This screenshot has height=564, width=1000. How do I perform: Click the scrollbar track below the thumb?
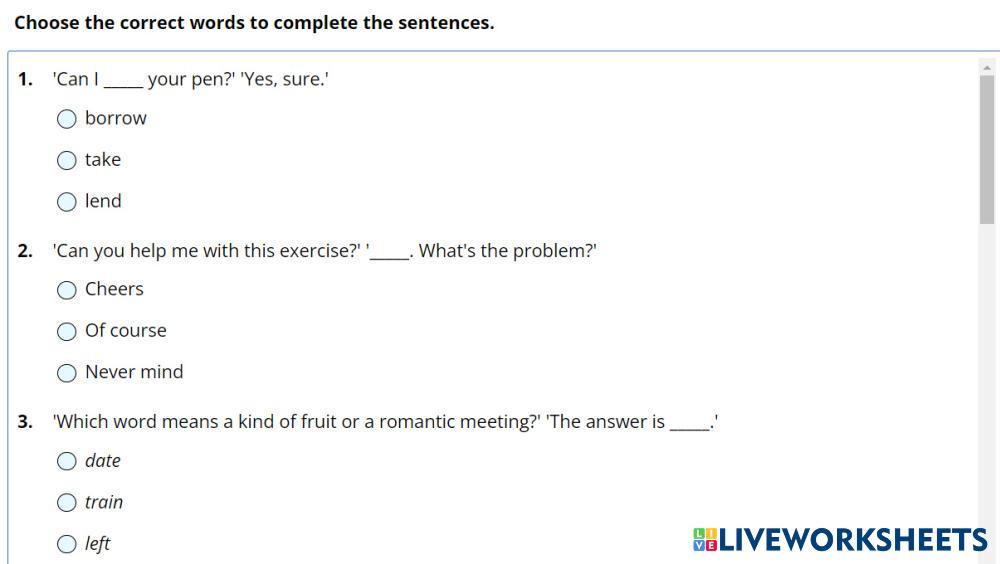coord(987,400)
